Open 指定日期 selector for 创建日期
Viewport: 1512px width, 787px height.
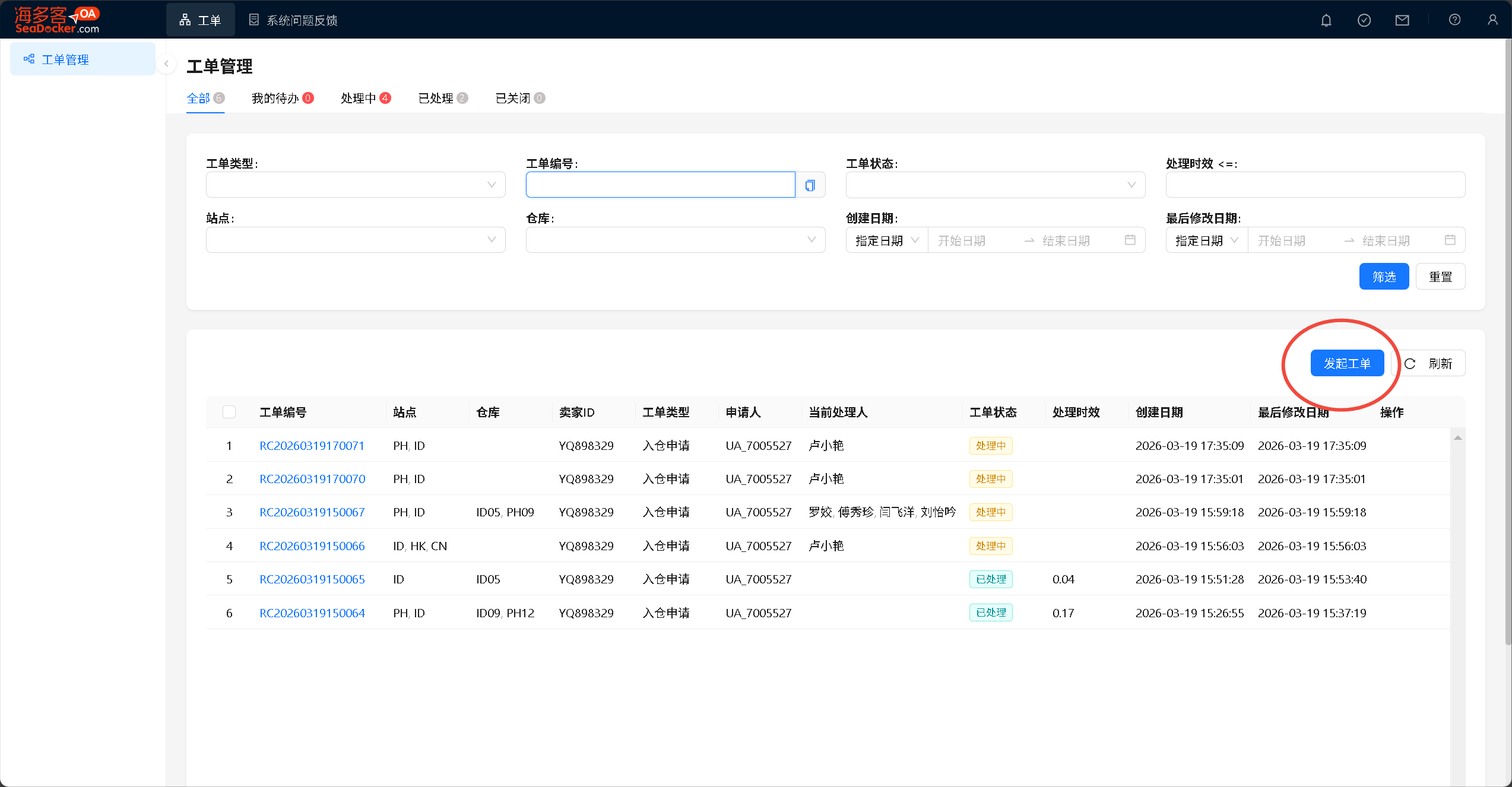click(x=886, y=240)
